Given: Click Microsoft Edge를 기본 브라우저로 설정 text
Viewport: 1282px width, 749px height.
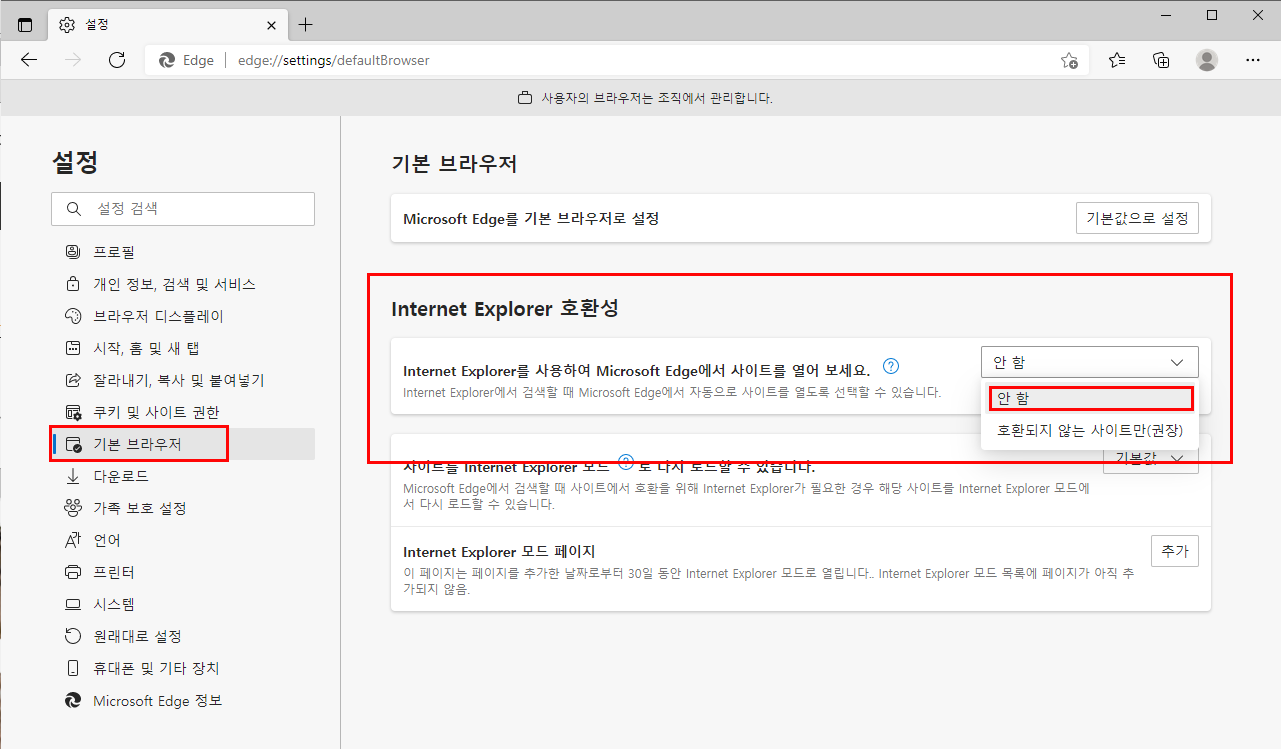Looking at the screenshot, I should point(531,218).
